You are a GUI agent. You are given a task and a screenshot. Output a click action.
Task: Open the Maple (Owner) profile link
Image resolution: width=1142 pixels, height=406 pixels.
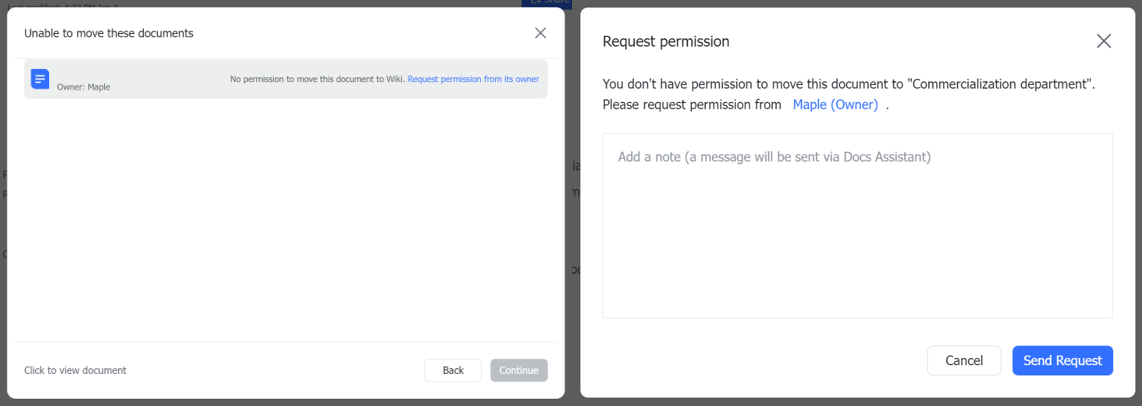tap(835, 104)
